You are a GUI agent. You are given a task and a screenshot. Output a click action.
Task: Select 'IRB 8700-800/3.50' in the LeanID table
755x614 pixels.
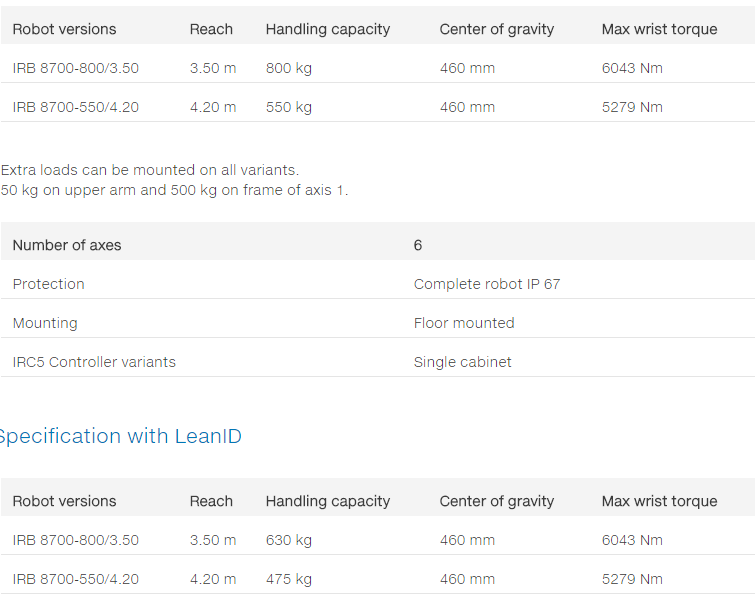(x=76, y=540)
